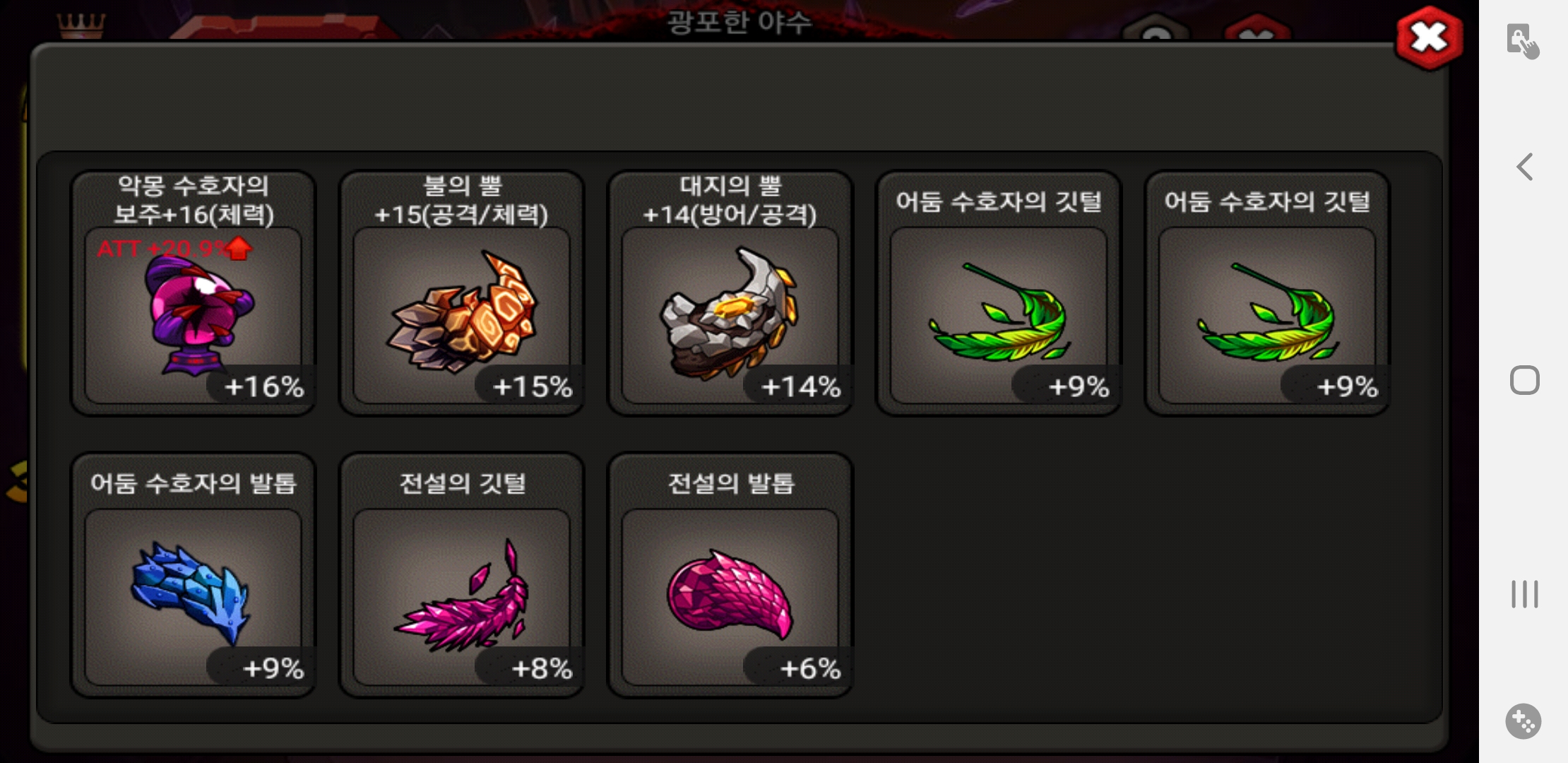Select the gray Earth Horn item
The height and width of the screenshot is (763, 1568).
(730, 293)
